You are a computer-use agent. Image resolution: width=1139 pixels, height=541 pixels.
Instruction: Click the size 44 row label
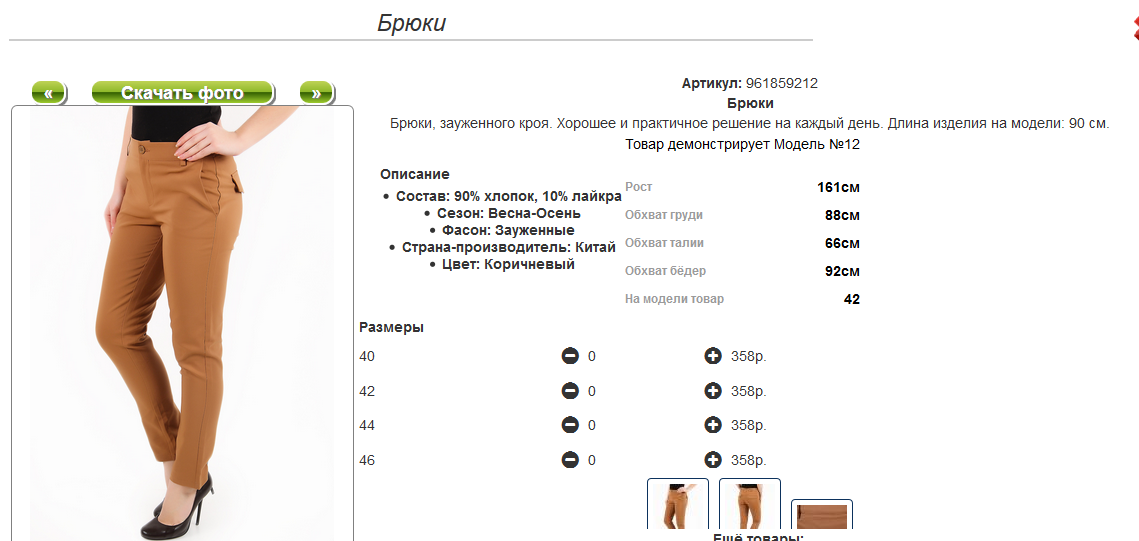(367, 426)
